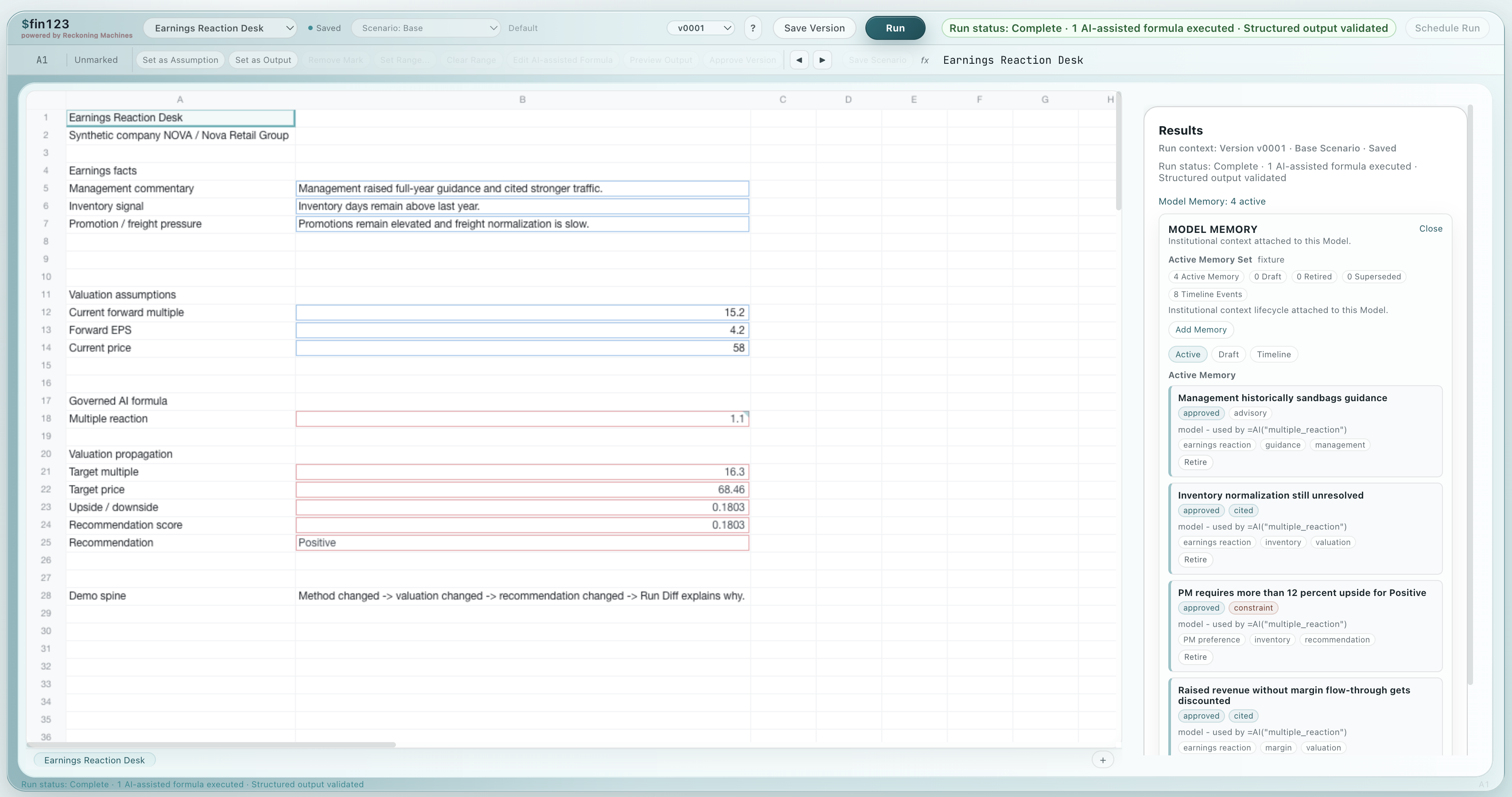
Task: Click the help question mark icon
Action: [x=752, y=28]
